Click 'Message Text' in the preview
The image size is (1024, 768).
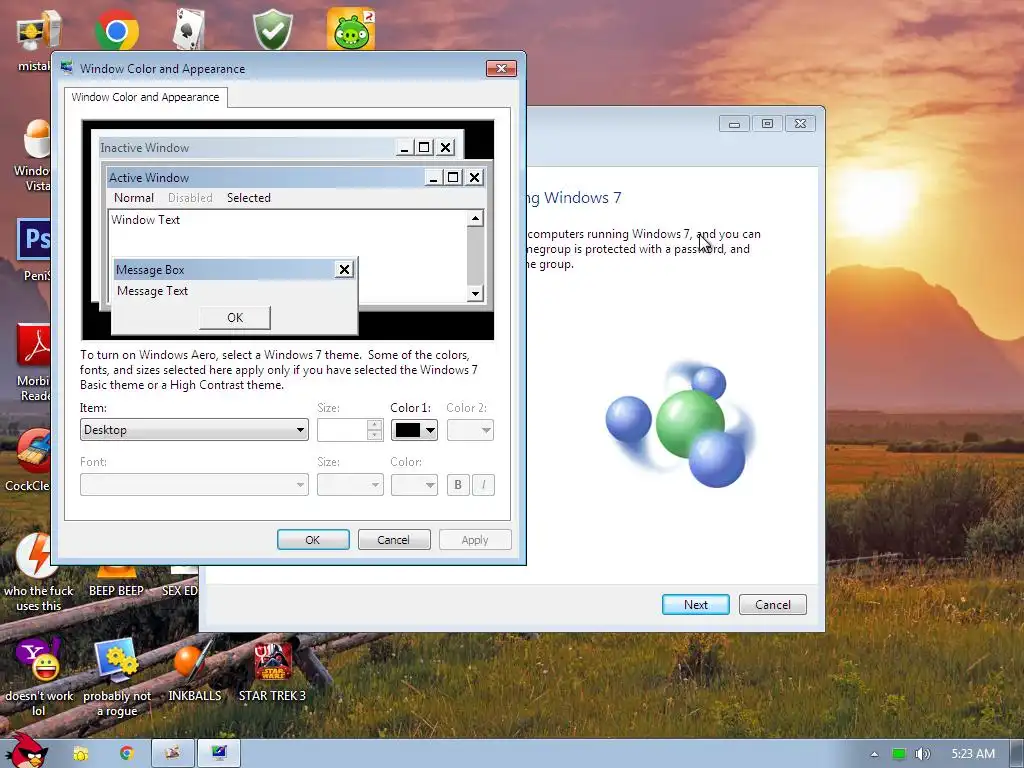[x=153, y=291]
